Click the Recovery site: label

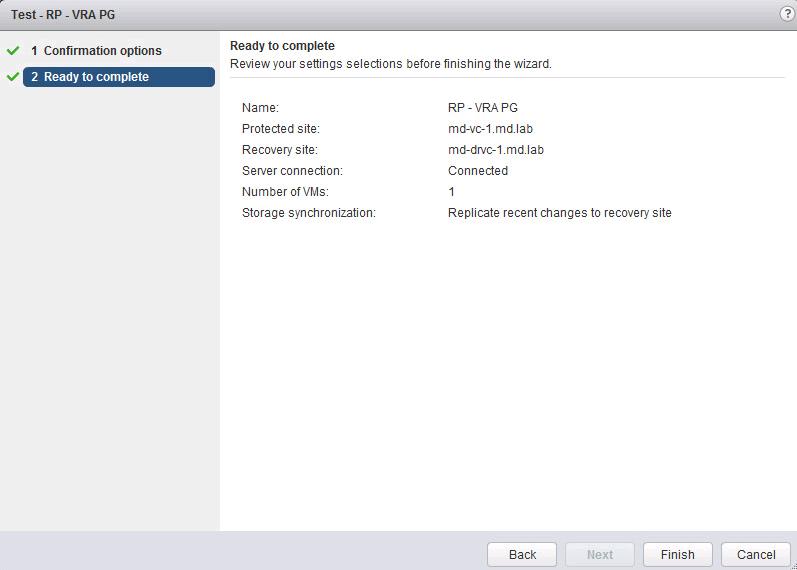tap(280, 150)
